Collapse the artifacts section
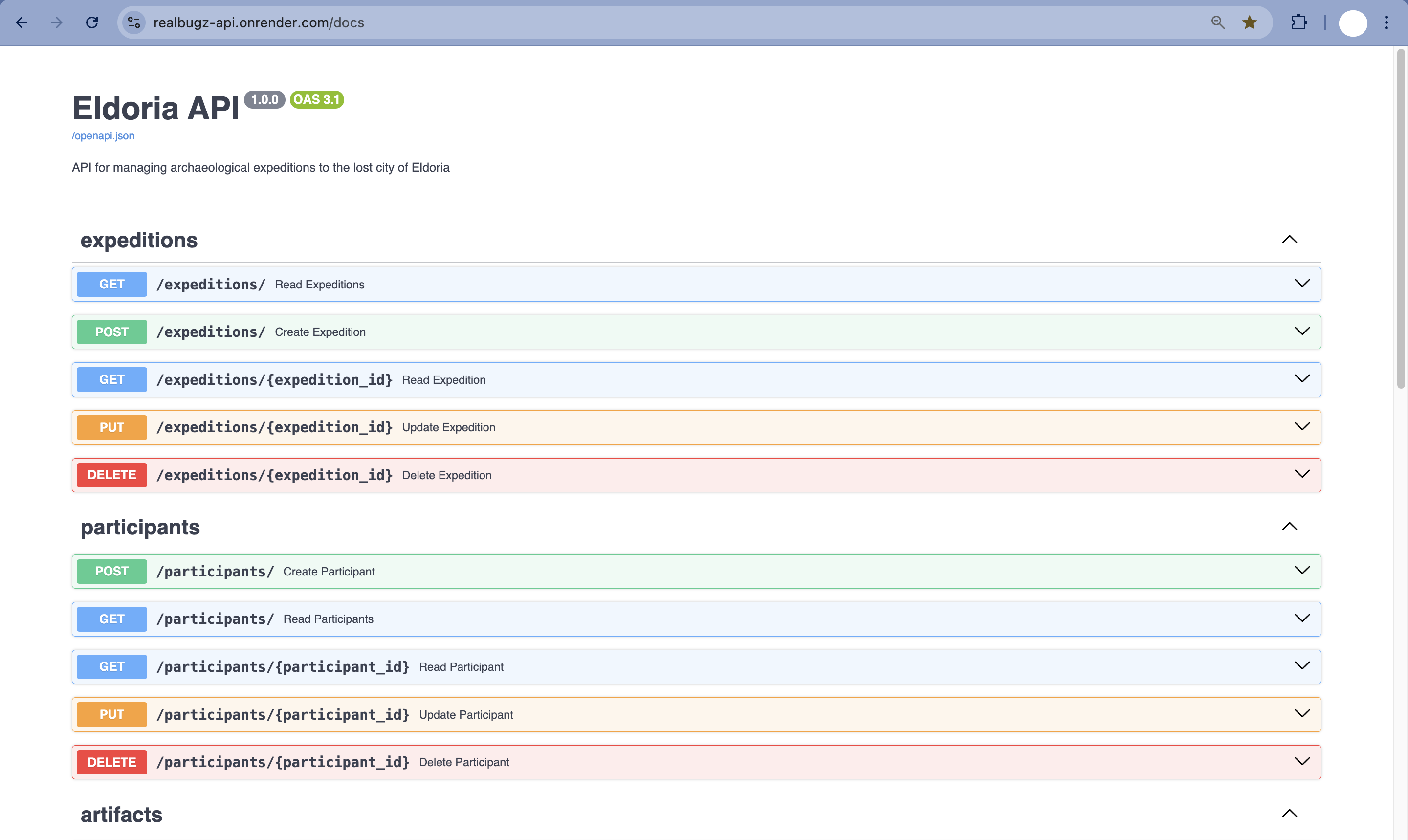 pyautogui.click(x=1289, y=814)
